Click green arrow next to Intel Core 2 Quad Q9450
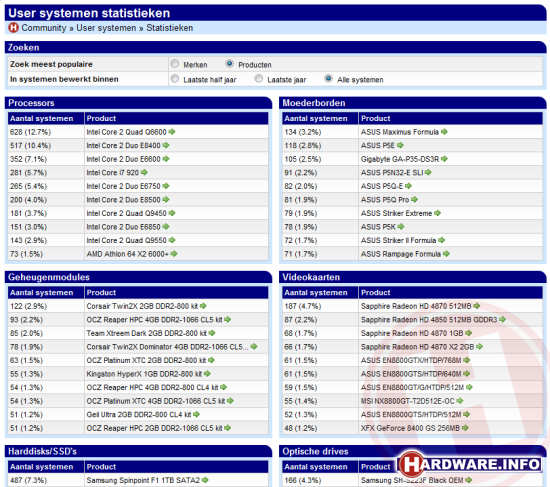 [172, 213]
